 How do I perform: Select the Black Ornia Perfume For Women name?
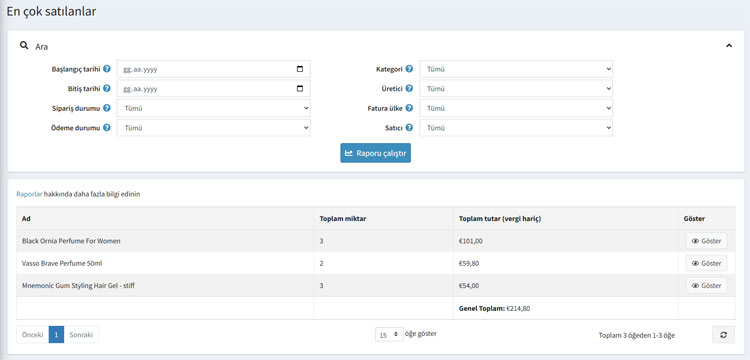[x=71, y=241]
